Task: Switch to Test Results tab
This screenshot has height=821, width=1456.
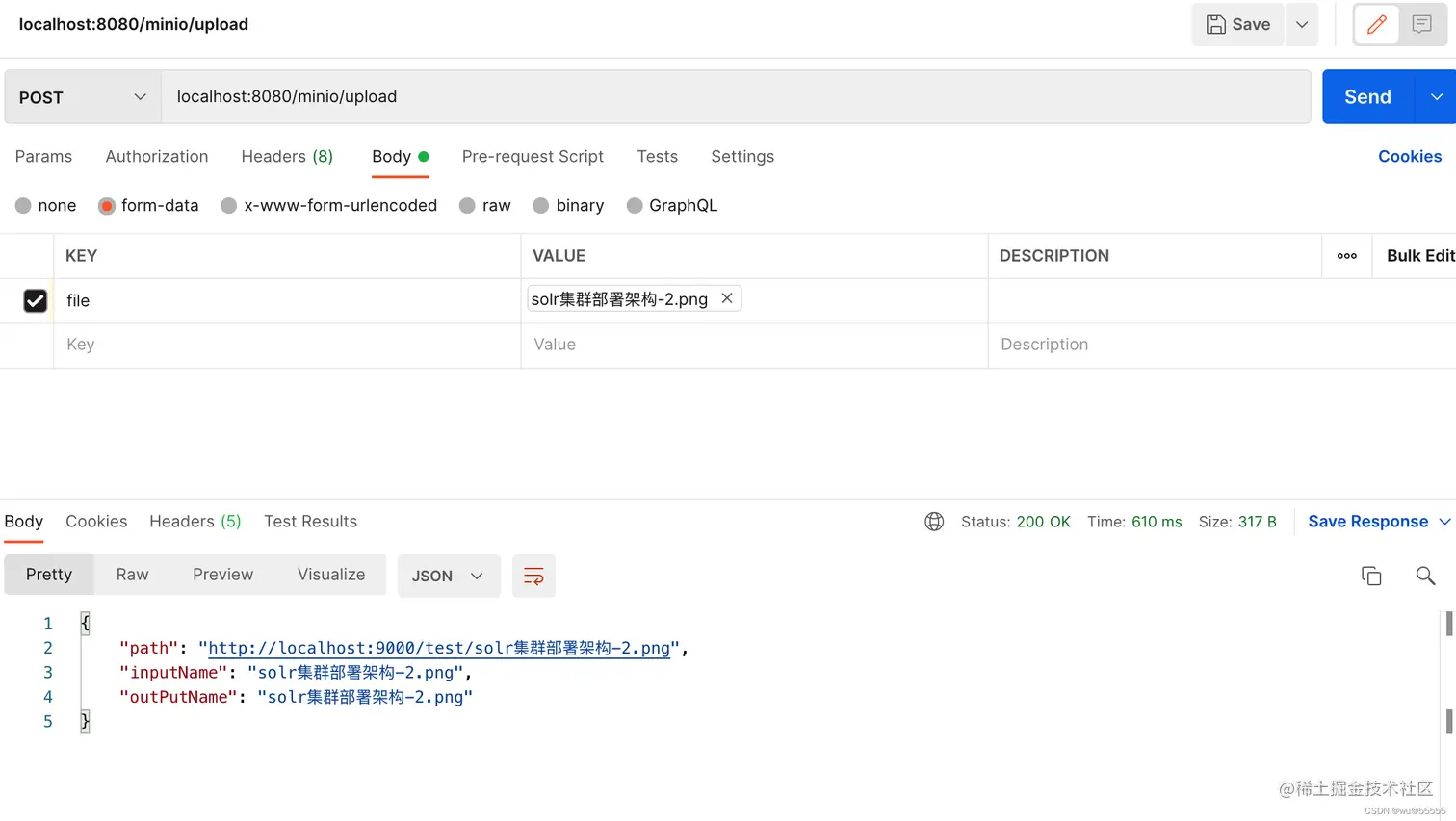Action: tap(310, 522)
